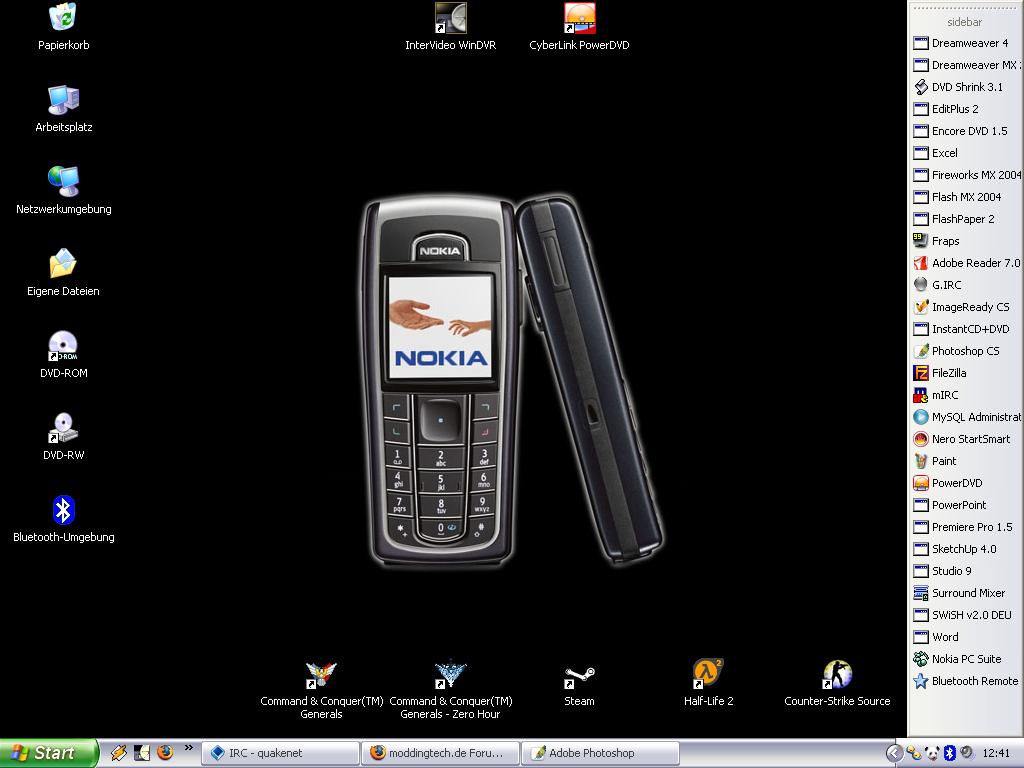The image size is (1024, 768).
Task: Open Nokia PC Suite in the sidebar
Action: (966, 659)
